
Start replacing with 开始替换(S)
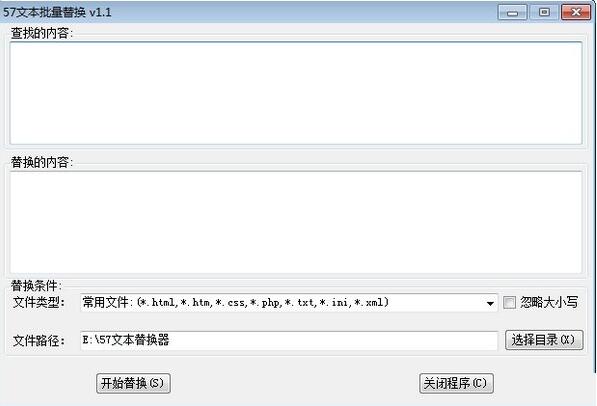[133, 383]
